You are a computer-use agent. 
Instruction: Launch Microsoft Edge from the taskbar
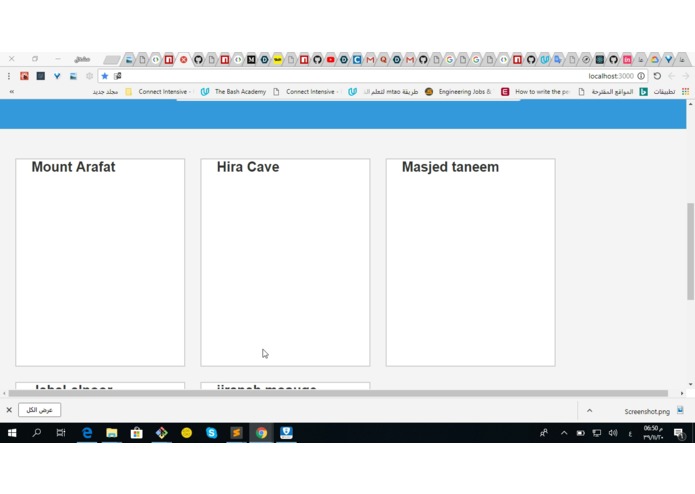click(x=87, y=433)
